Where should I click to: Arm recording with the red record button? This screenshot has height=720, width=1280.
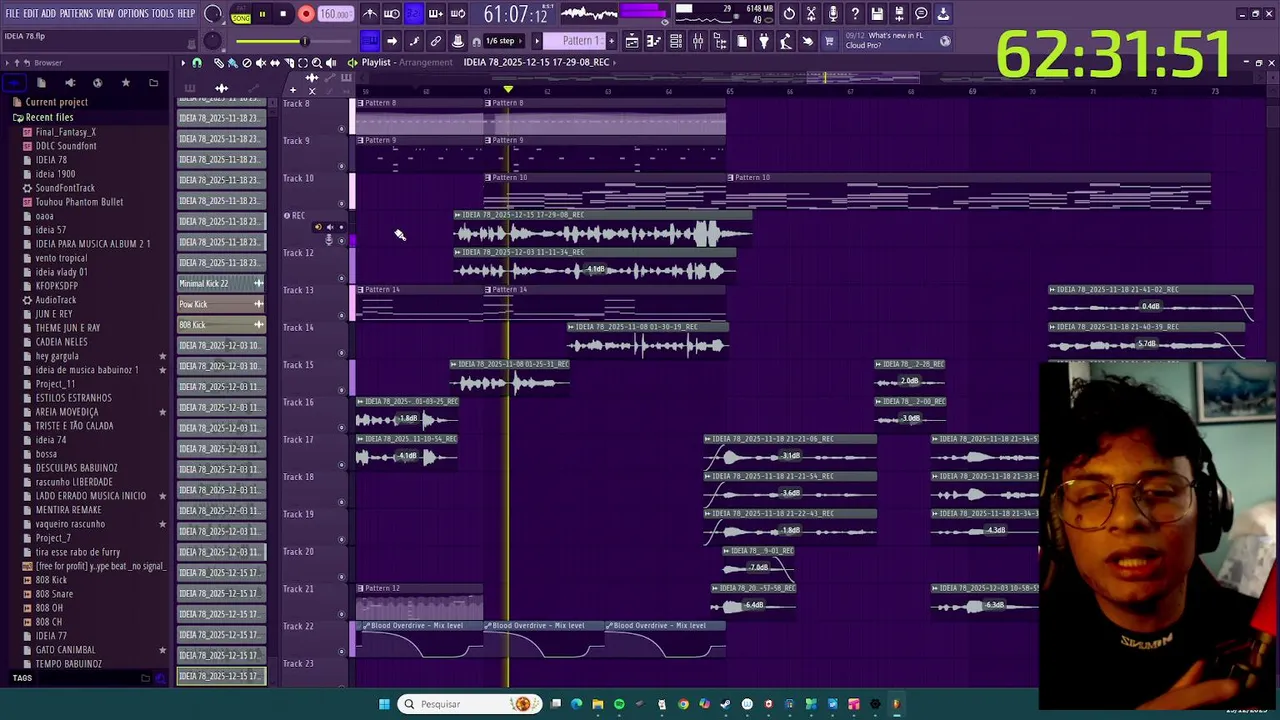[x=306, y=15]
